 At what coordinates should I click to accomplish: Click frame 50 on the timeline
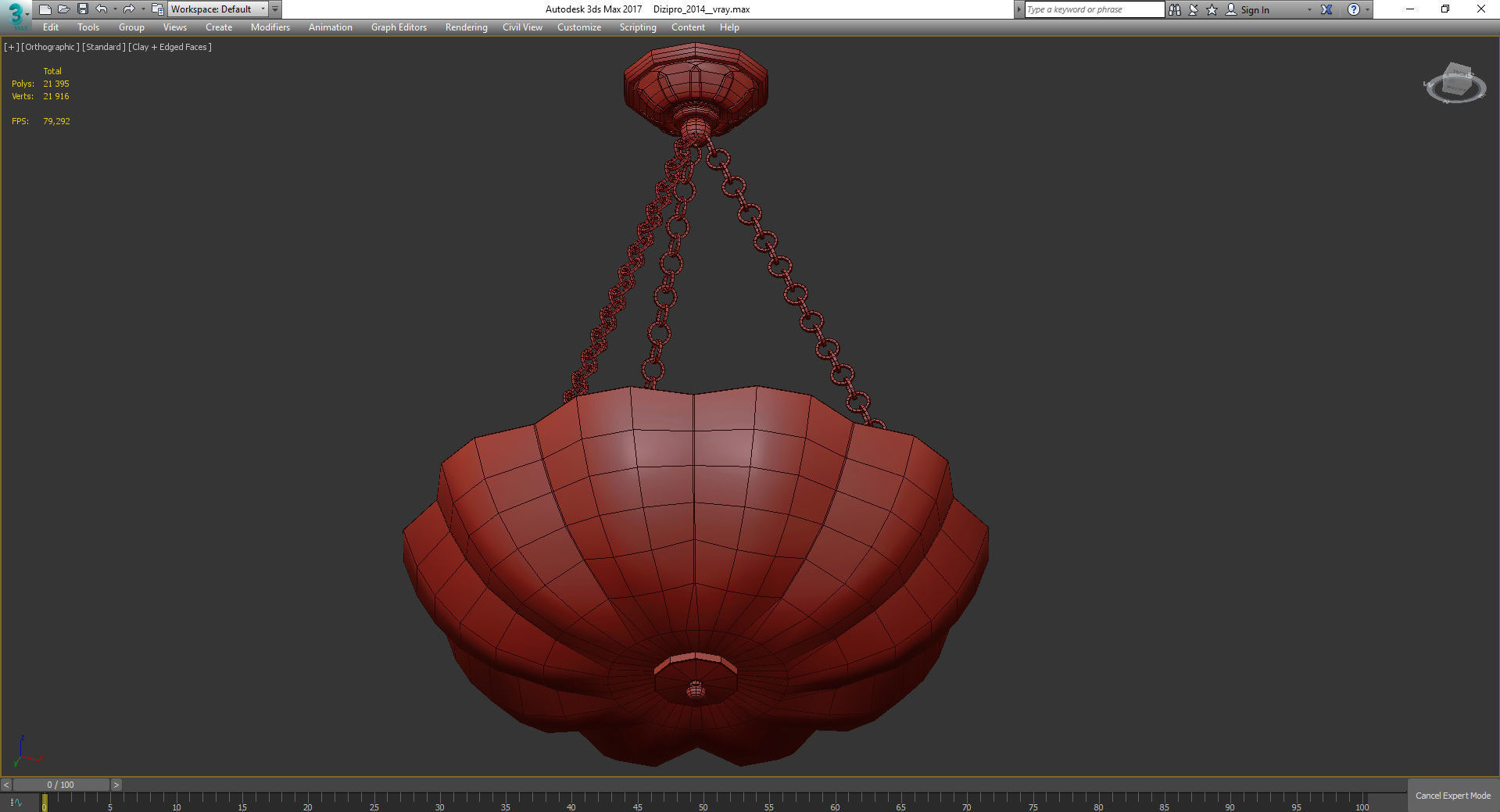pyautogui.click(x=703, y=807)
